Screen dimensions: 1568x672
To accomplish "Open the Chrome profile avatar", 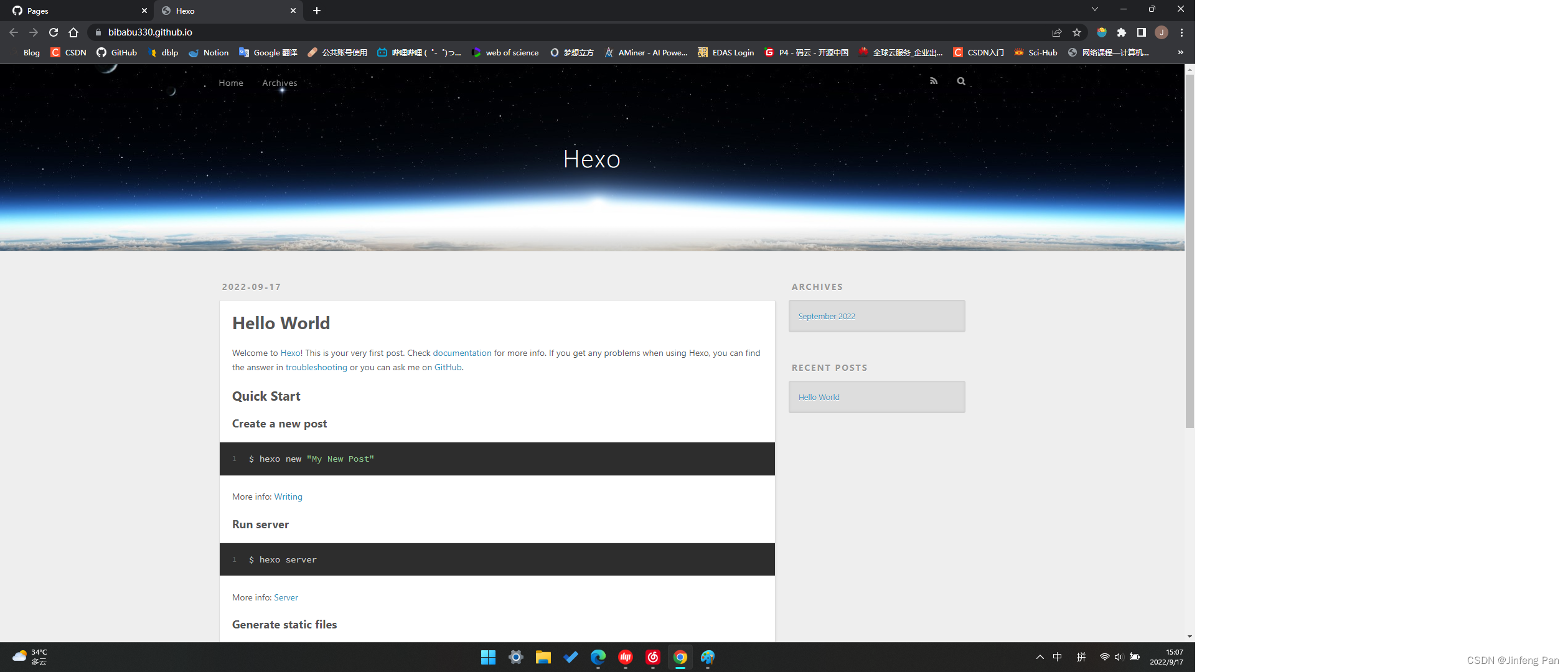I will (1162, 32).
